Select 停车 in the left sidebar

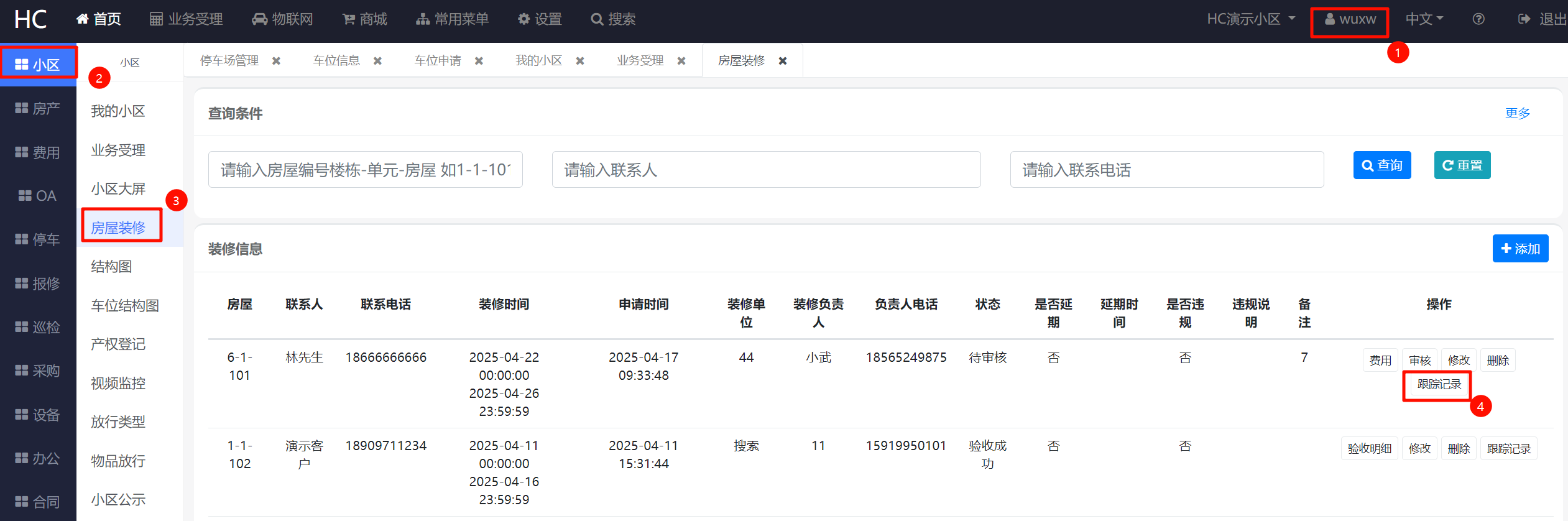[38, 239]
